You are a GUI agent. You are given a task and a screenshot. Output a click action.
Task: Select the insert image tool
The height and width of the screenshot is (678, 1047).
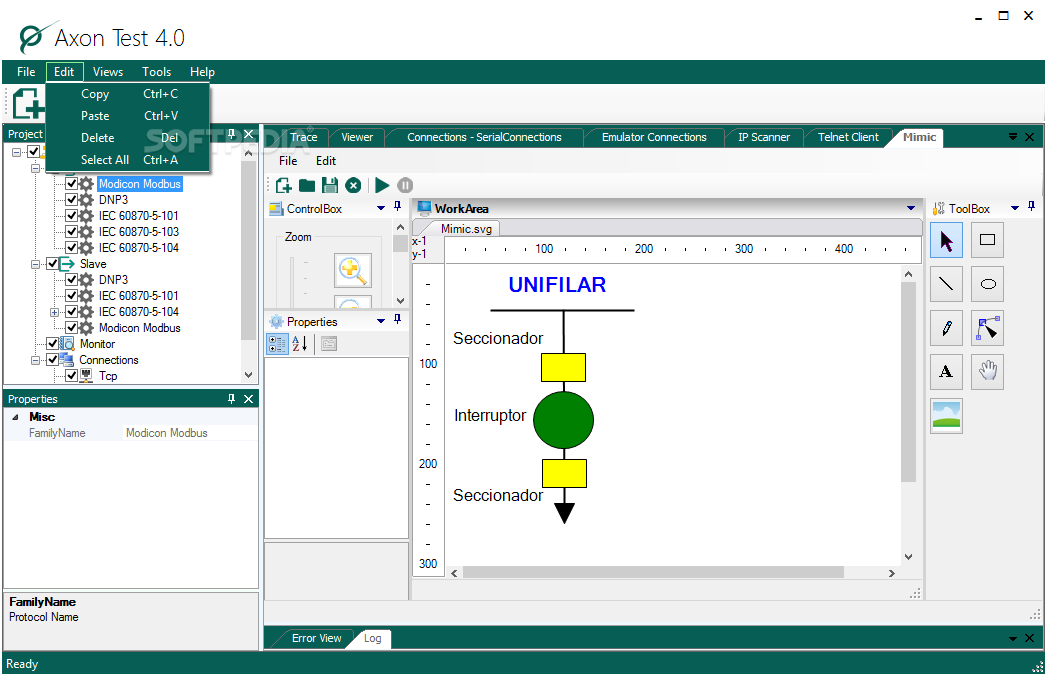pos(946,415)
